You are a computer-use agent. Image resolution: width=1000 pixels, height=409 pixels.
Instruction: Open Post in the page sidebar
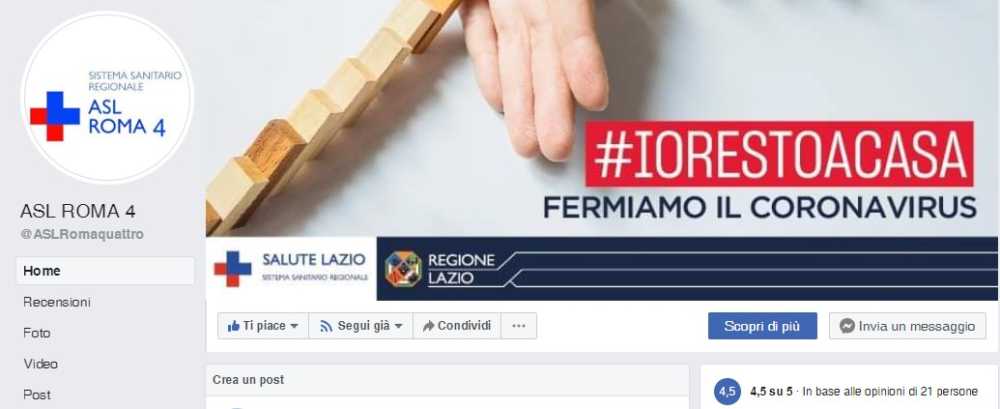tap(37, 395)
